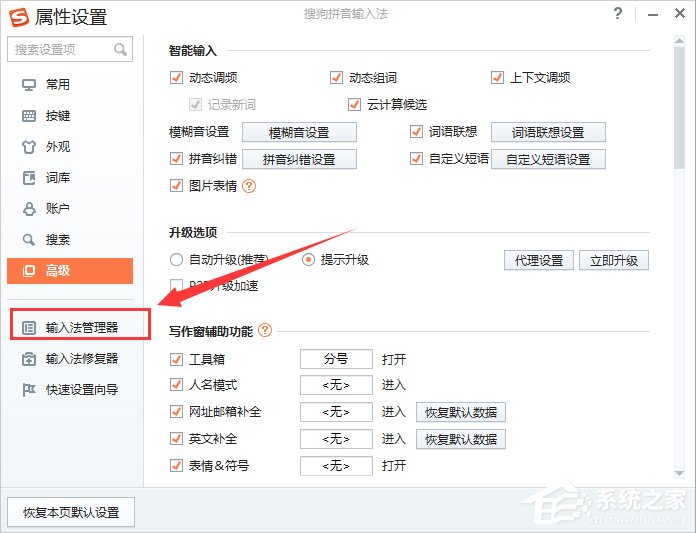Toggle 人名模式 checkbox

point(176,385)
